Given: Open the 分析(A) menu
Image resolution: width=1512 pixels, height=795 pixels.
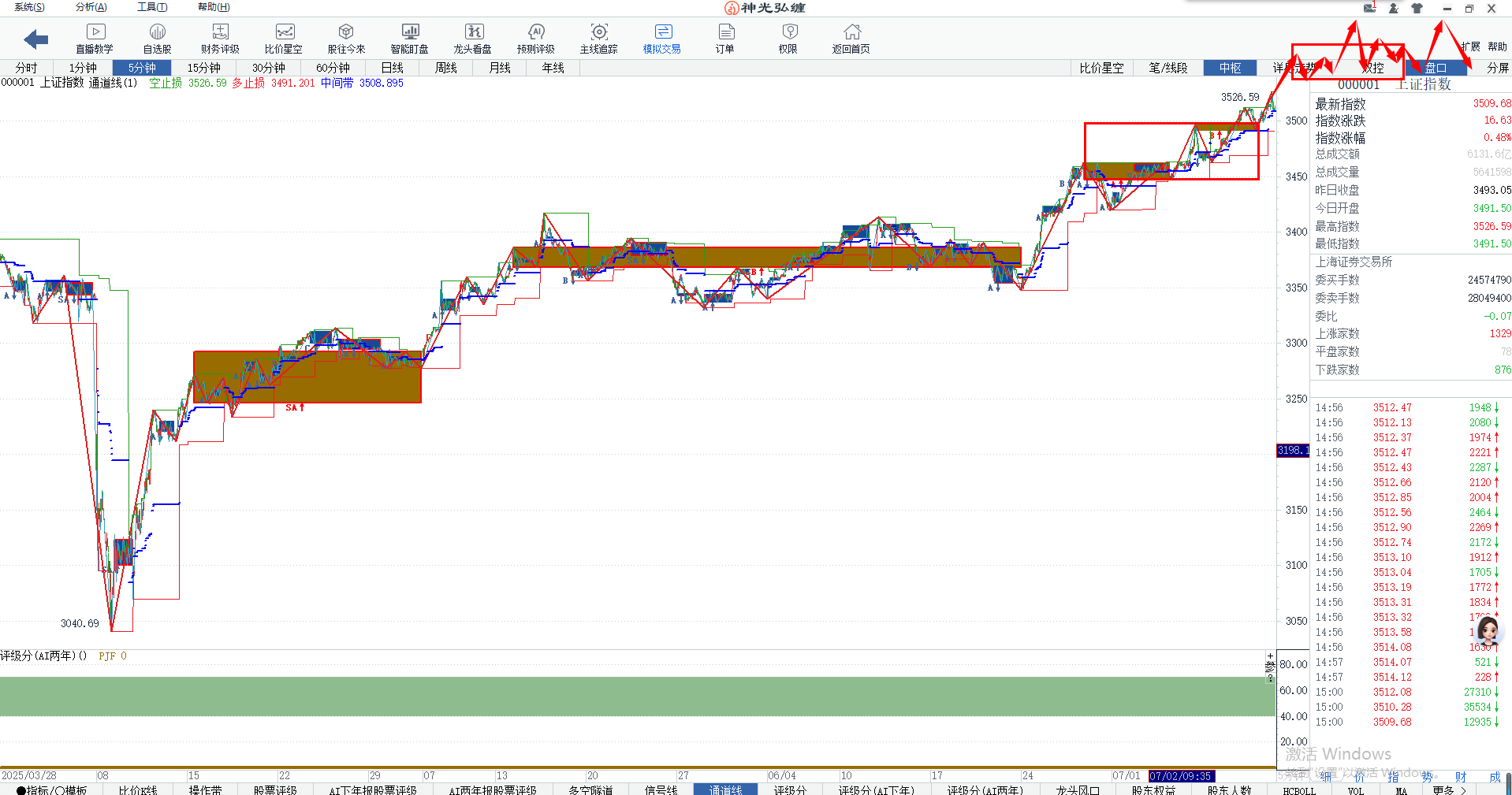Looking at the screenshot, I should click(91, 7).
